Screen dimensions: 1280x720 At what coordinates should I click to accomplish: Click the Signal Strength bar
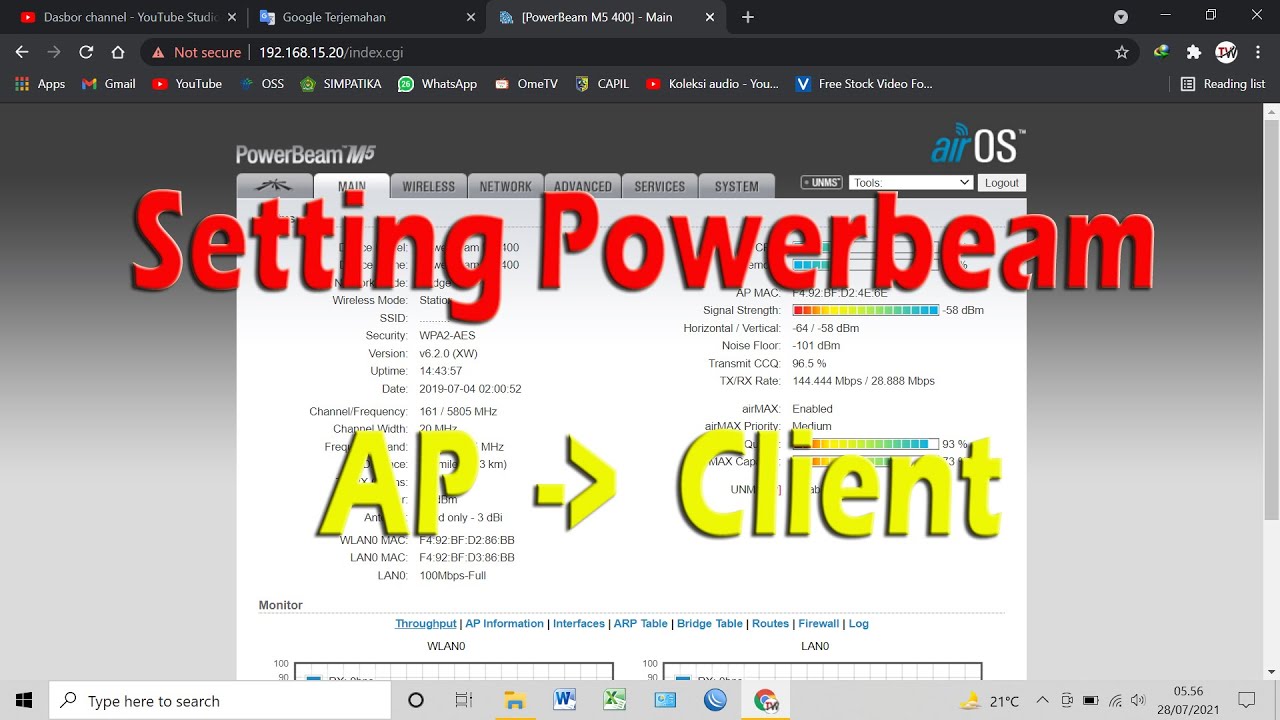(x=866, y=310)
